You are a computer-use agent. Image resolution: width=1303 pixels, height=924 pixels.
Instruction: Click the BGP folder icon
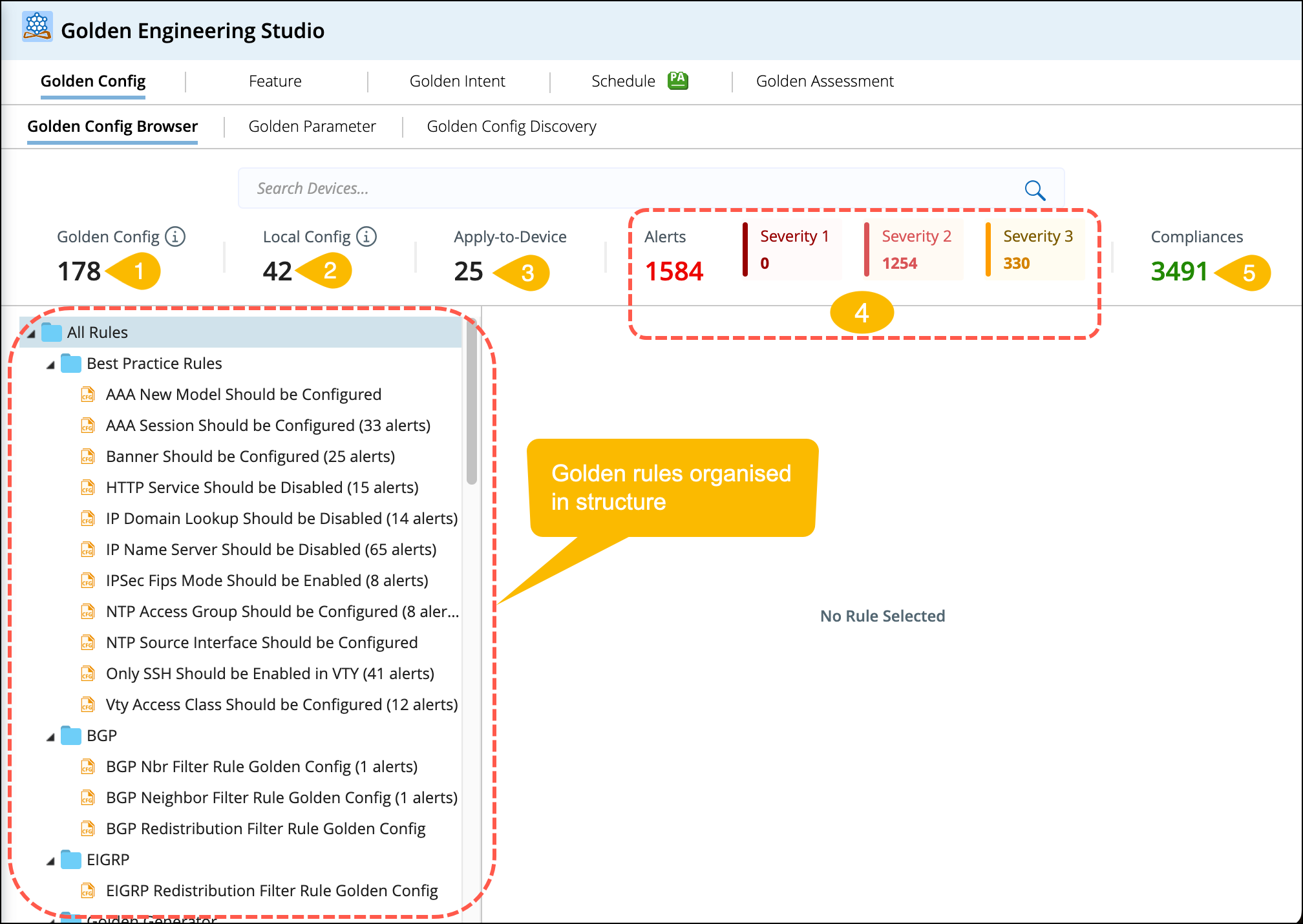point(71,735)
